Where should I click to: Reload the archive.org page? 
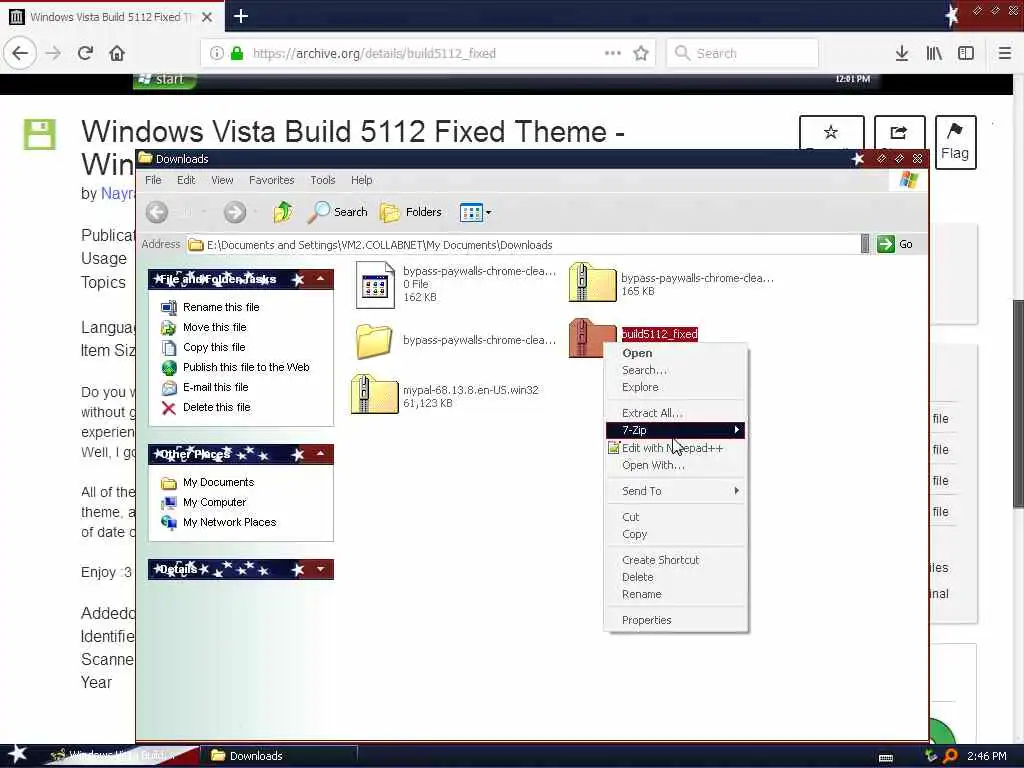86,53
